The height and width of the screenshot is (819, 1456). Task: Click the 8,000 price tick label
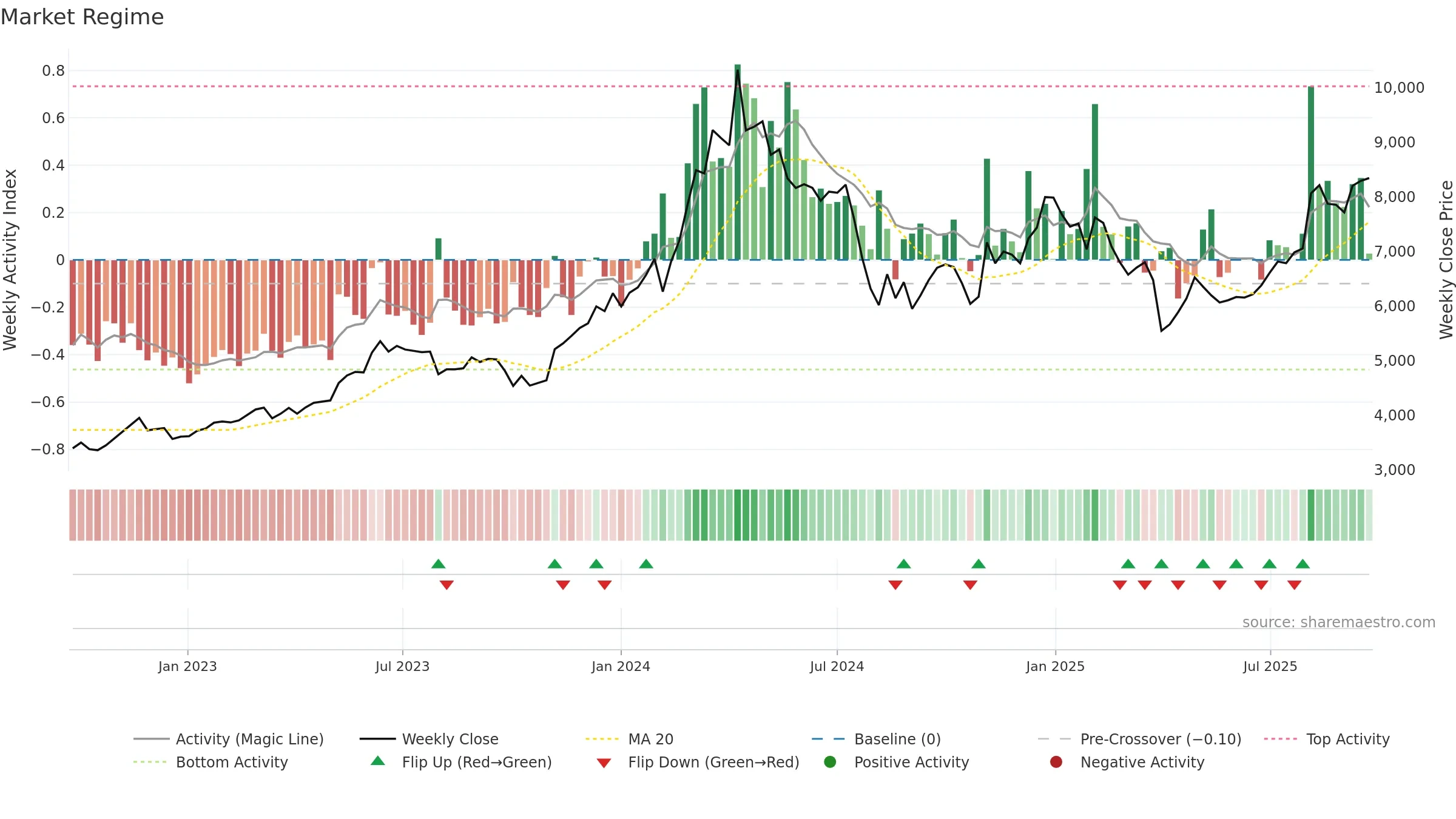[1395, 197]
